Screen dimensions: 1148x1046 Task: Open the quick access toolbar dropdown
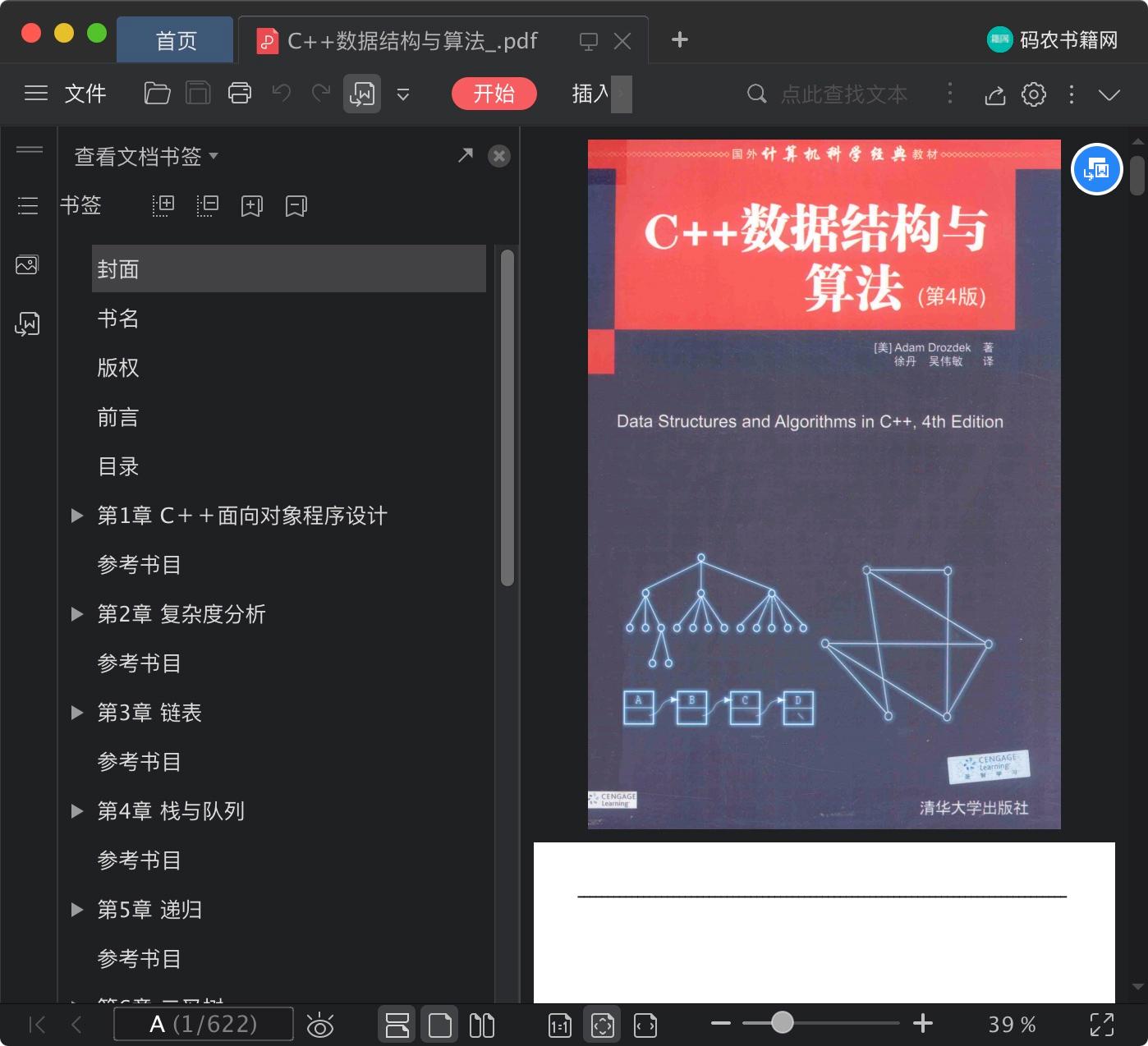tap(403, 94)
